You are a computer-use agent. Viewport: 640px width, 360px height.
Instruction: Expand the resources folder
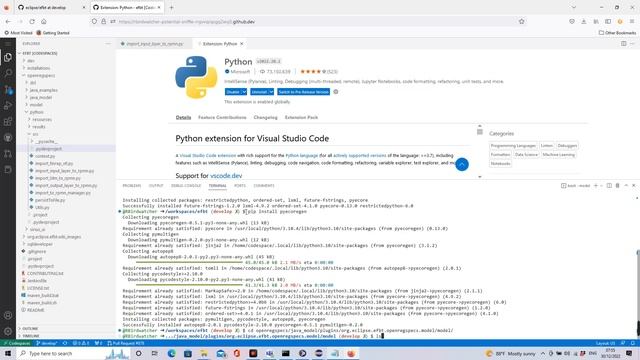point(42,120)
